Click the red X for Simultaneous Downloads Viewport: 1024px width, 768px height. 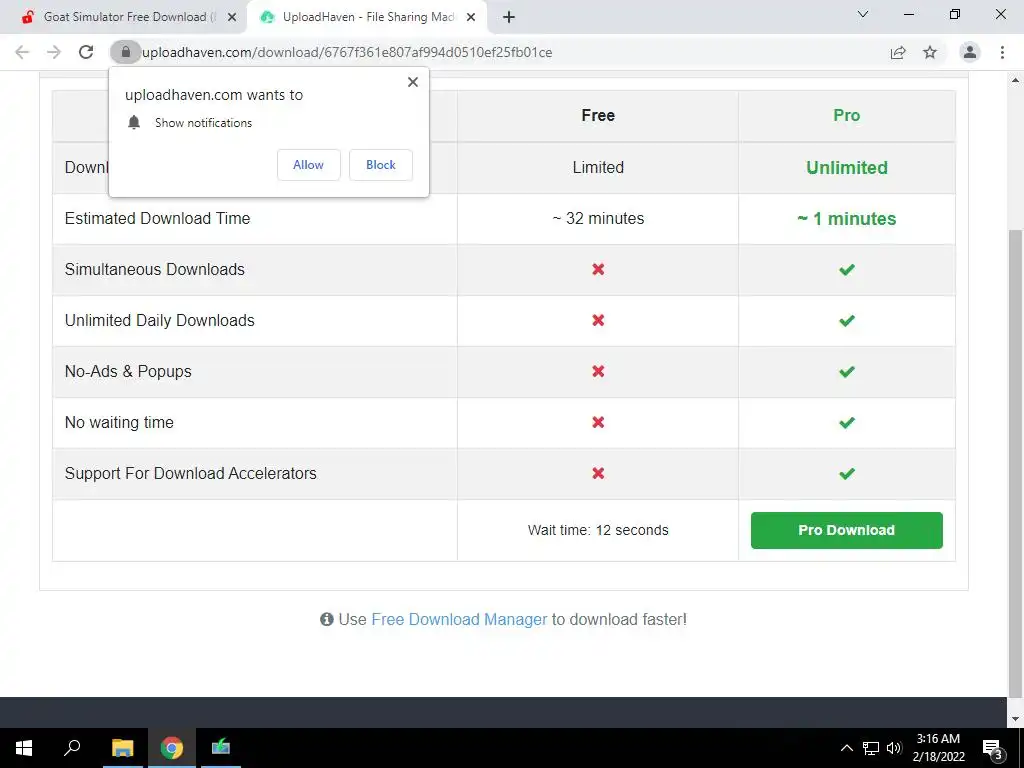[x=598, y=269]
